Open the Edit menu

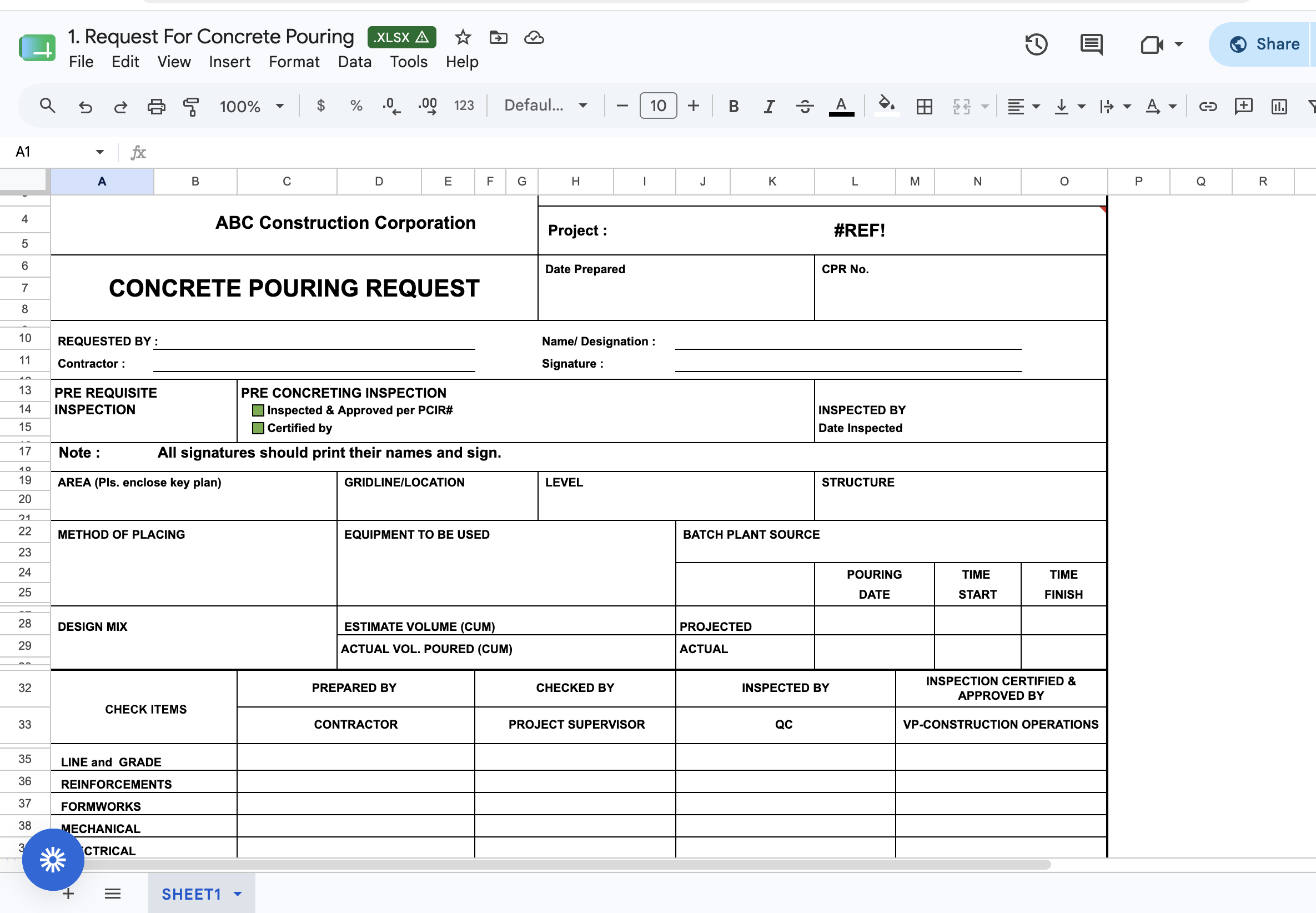point(125,62)
